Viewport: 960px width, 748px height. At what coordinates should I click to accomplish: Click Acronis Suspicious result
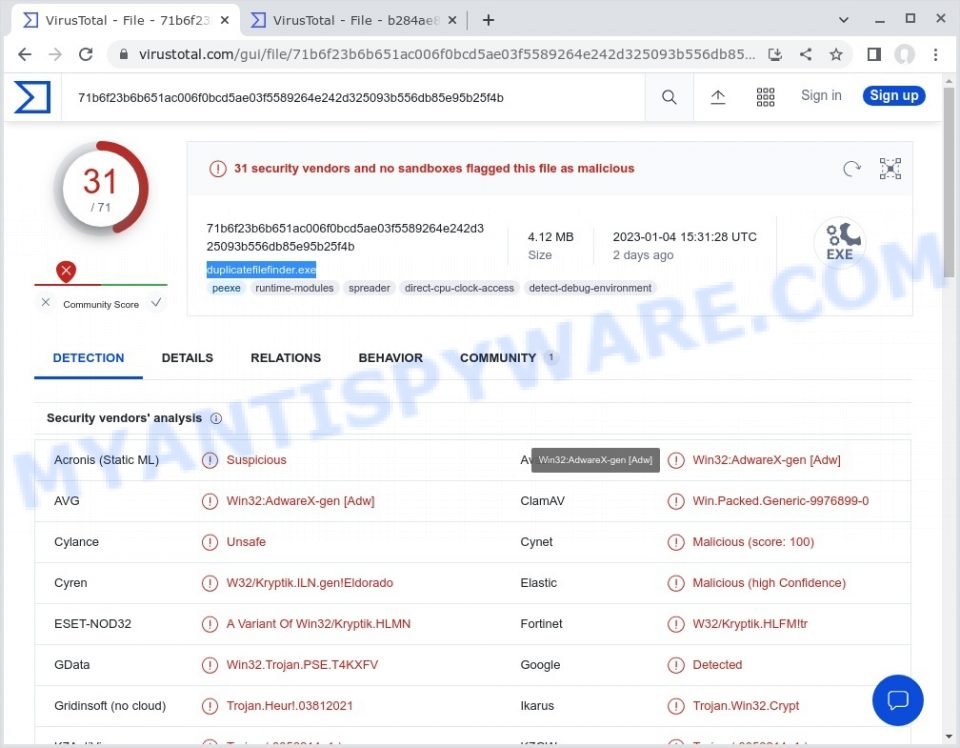[257, 460]
